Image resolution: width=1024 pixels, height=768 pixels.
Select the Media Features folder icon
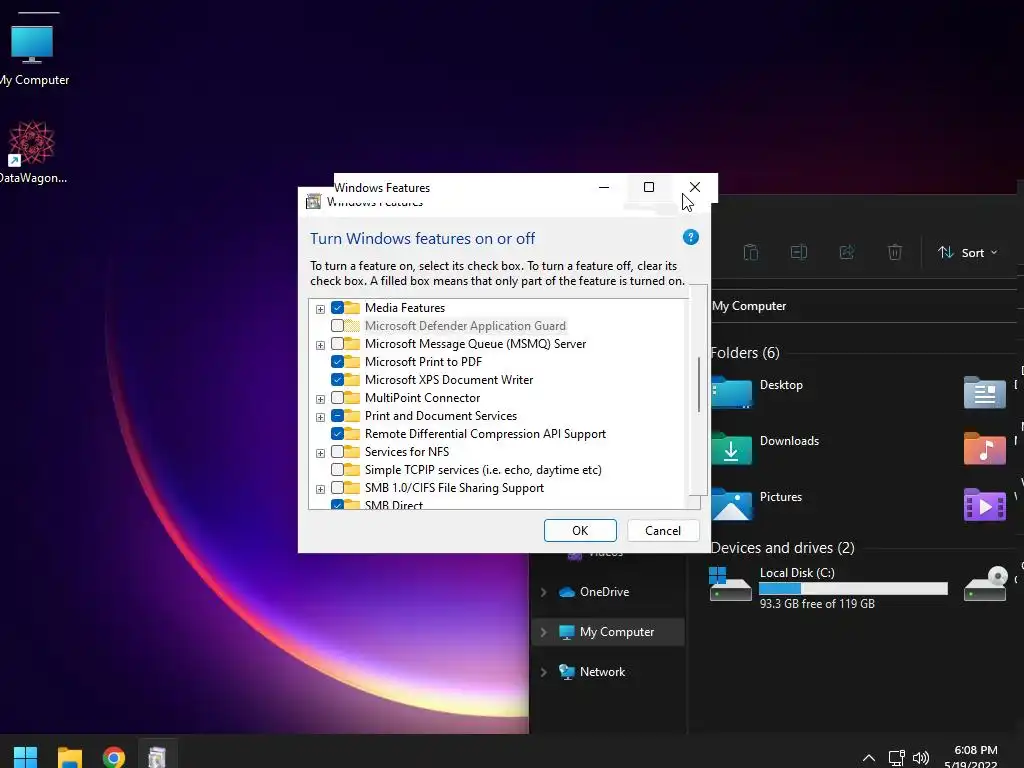(352, 308)
